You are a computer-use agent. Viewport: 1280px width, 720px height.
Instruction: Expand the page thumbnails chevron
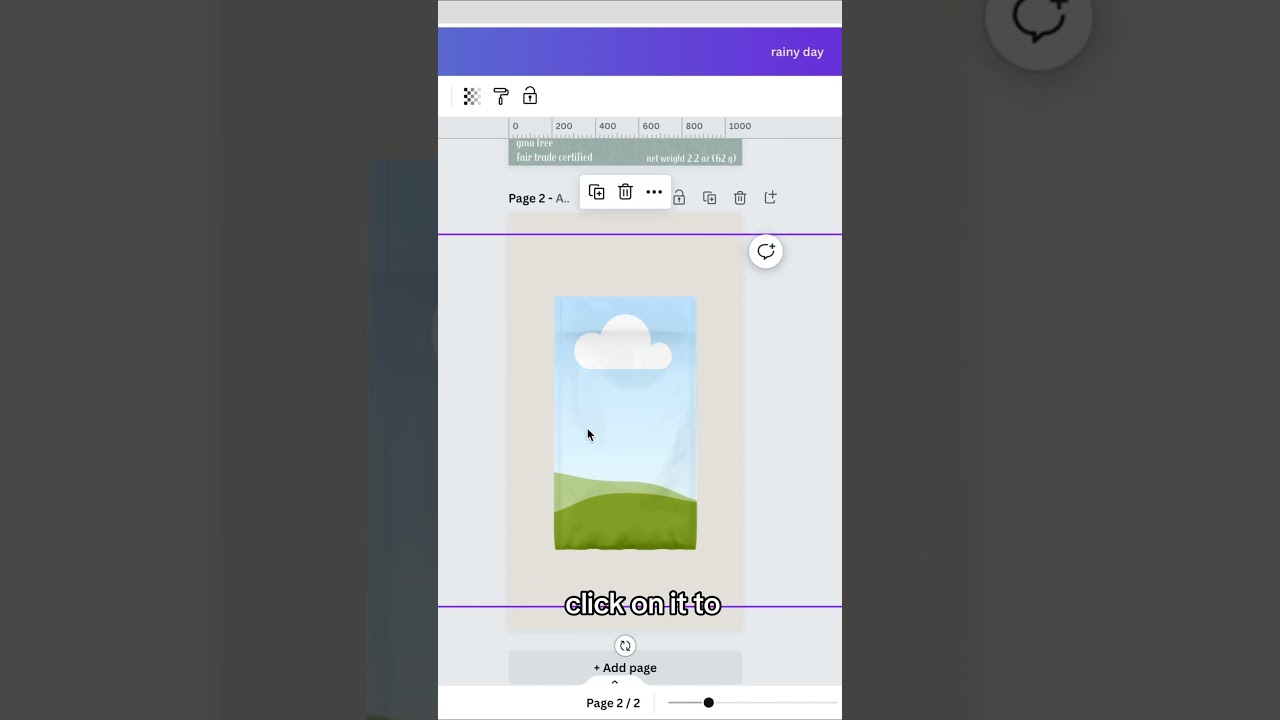tap(614, 682)
